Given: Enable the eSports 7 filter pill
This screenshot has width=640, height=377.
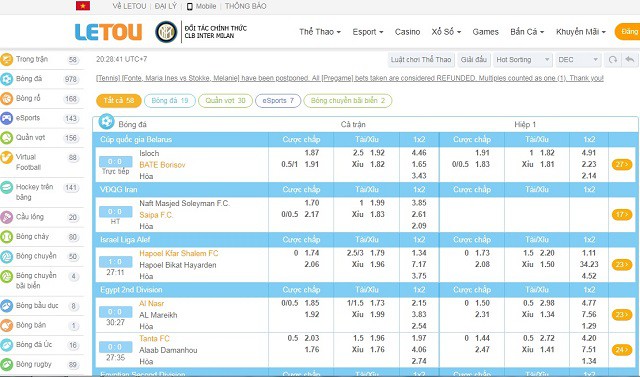Looking at the screenshot, I should [x=278, y=100].
